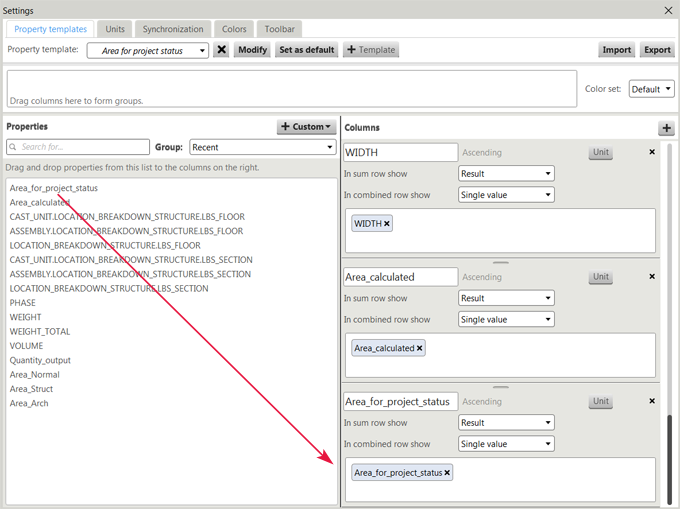The width and height of the screenshot is (680, 509).
Task: Click the property search field
Action: 78,147
